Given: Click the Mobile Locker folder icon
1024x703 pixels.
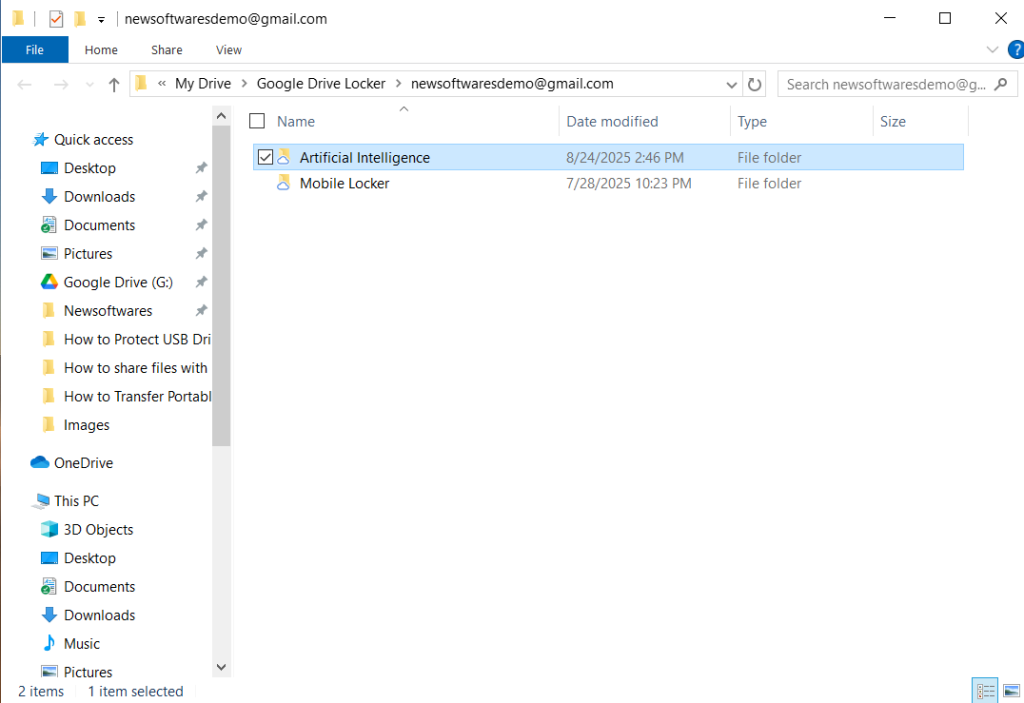Looking at the screenshot, I should click(x=283, y=183).
